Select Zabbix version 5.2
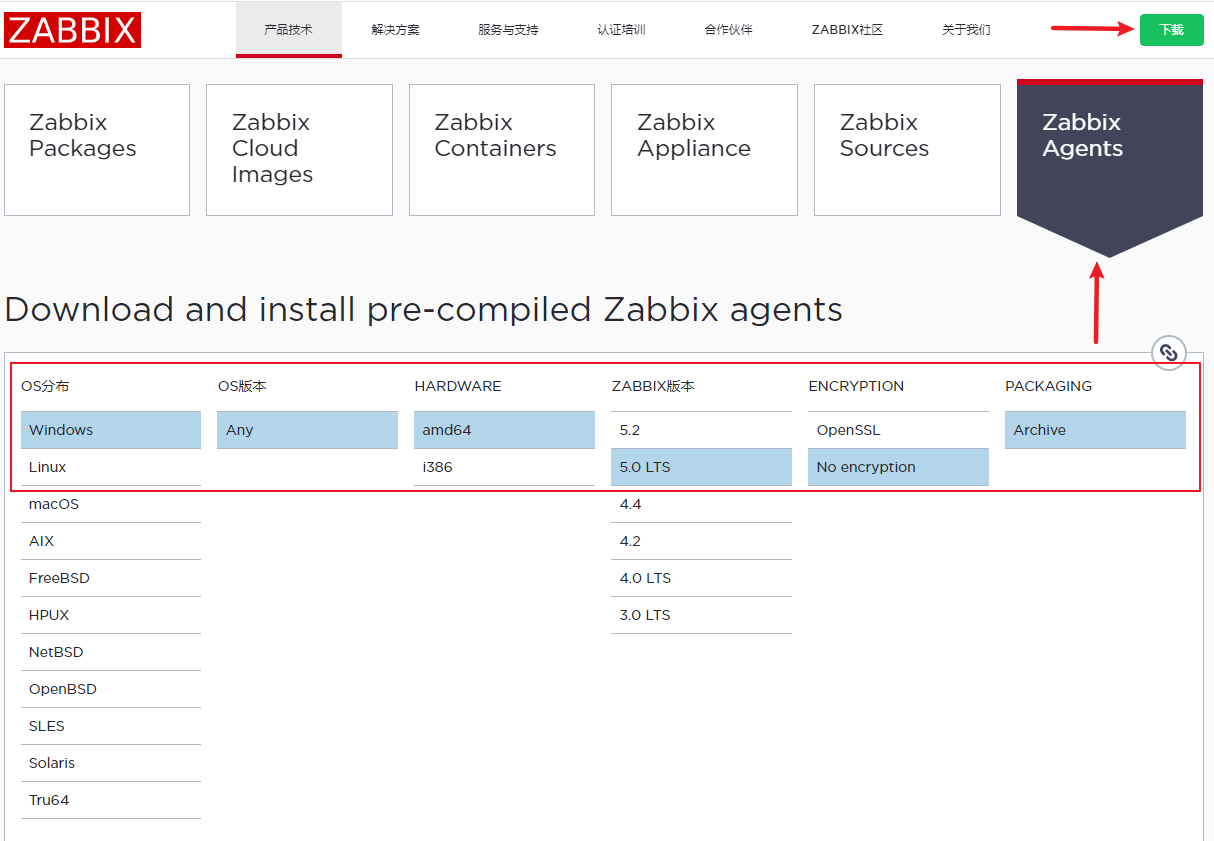 700,430
